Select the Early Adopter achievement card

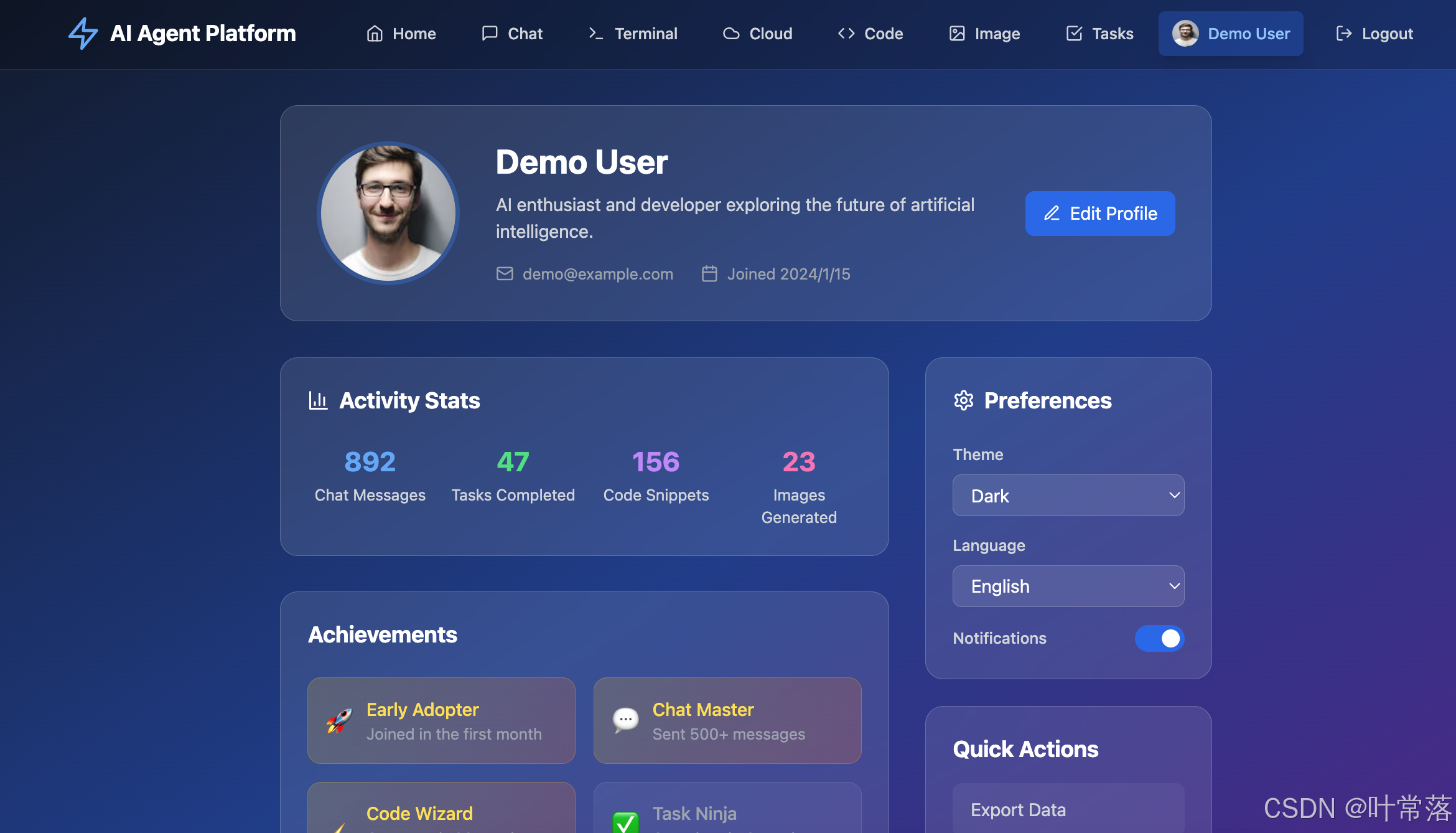pos(441,720)
